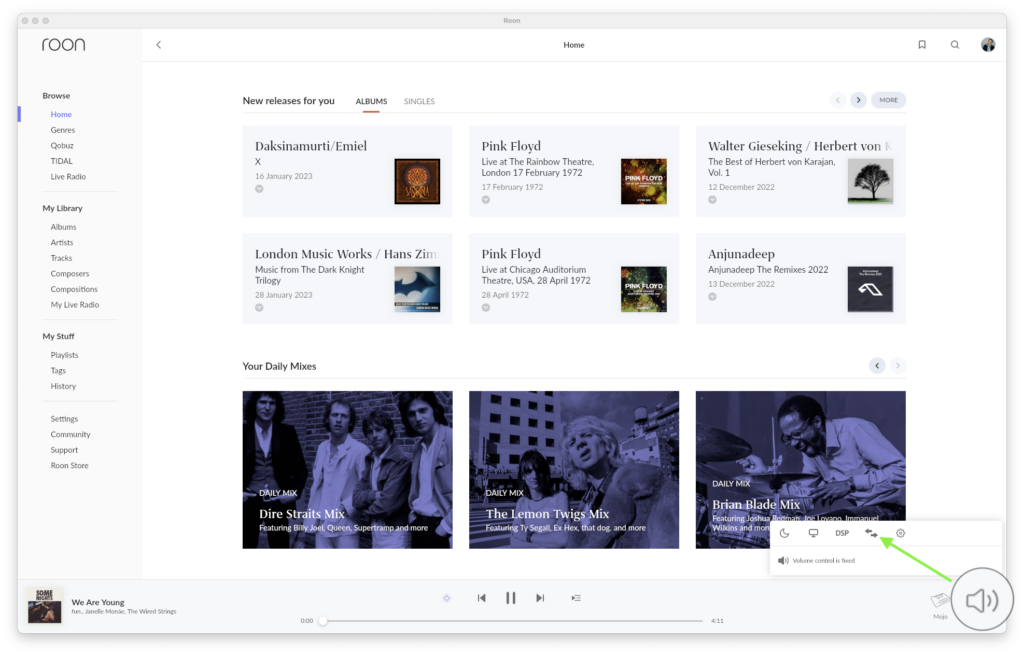This screenshot has width=1024, height=655.
Task: Open the circle icon under 12 December 2022
Action: point(712,200)
